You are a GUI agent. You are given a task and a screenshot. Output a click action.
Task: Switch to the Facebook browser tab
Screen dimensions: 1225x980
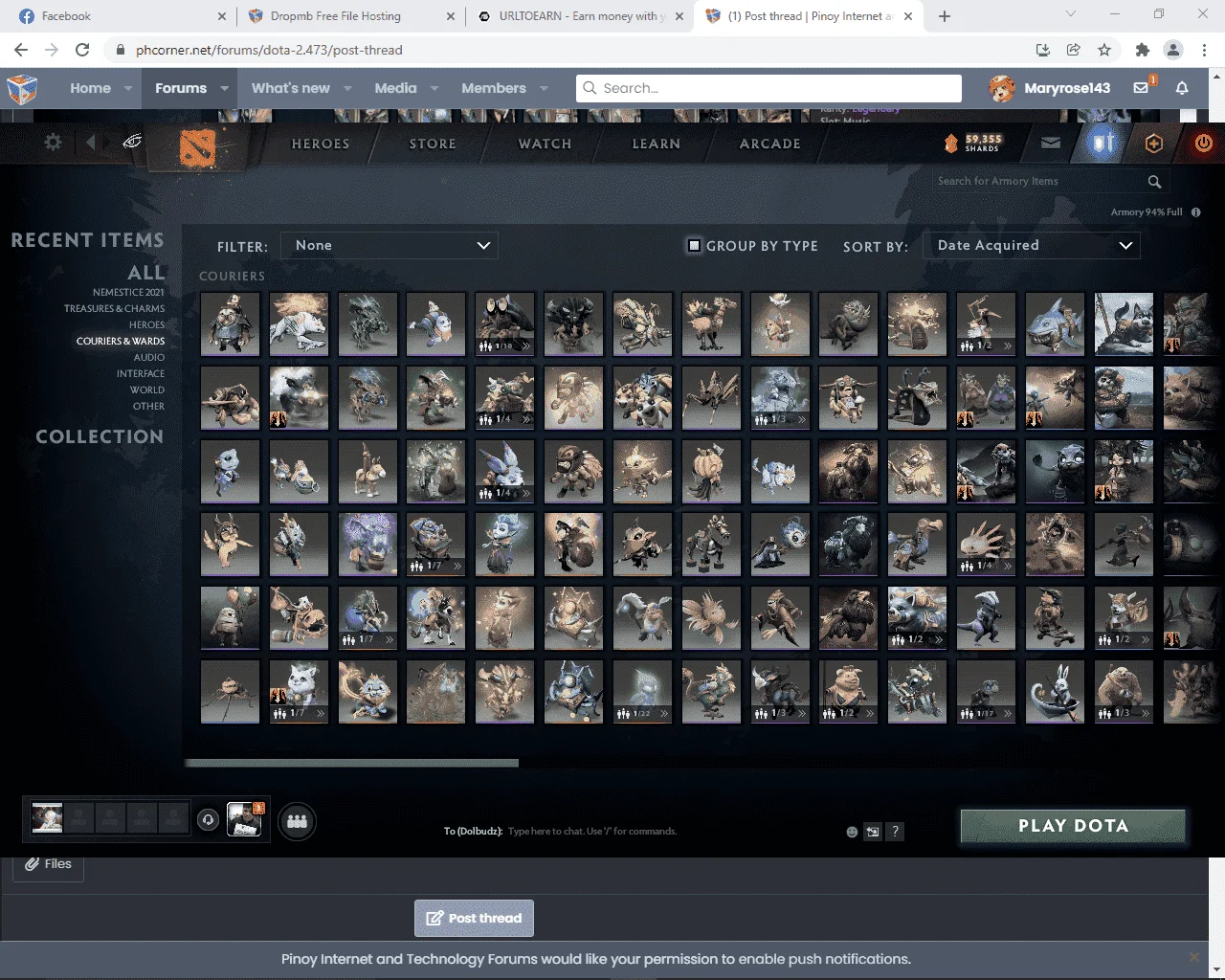pyautogui.click(x=122, y=16)
